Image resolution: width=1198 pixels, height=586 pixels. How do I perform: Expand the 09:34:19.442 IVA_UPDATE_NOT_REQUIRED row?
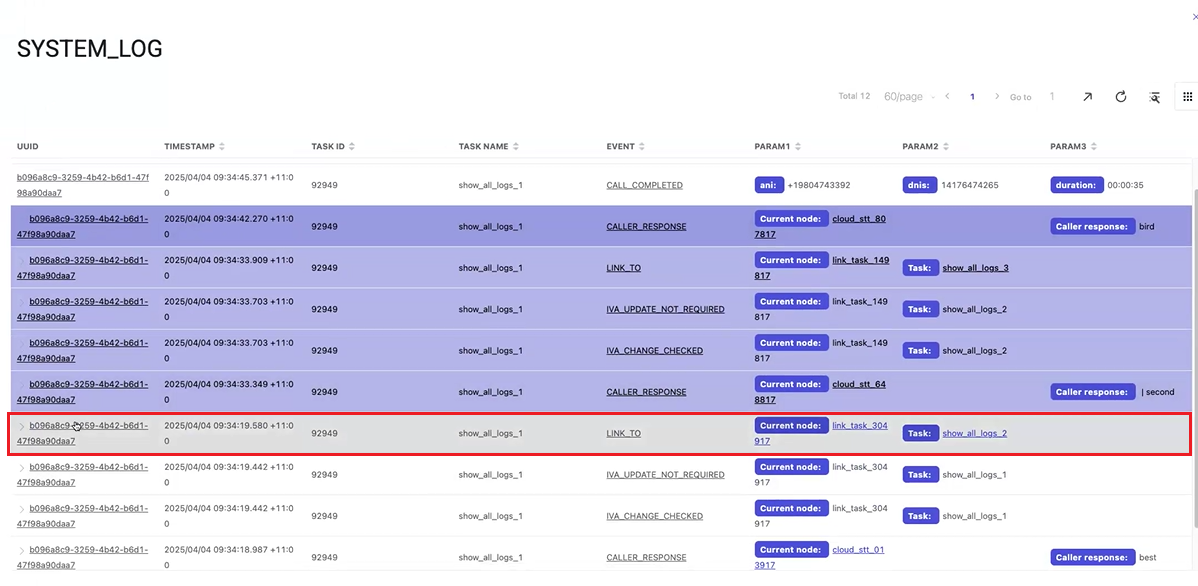(21, 467)
